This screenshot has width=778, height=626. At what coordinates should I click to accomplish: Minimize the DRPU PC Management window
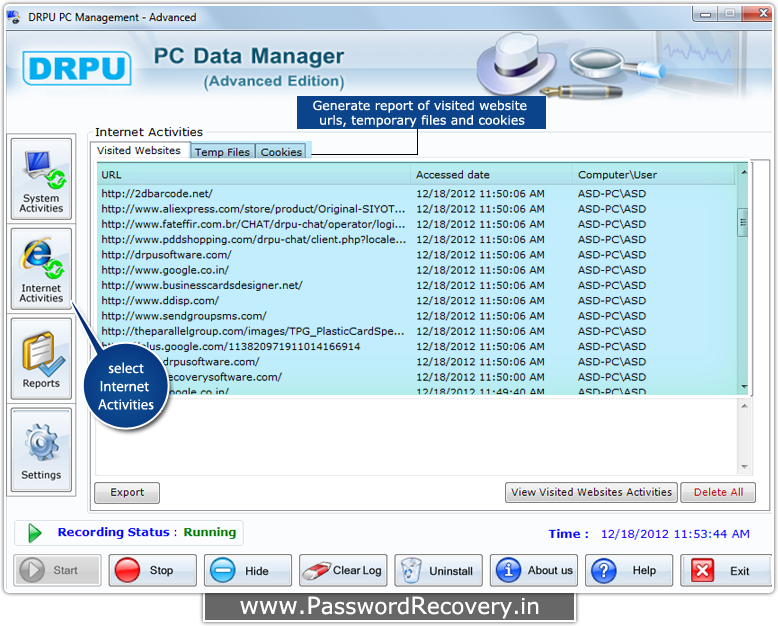[705, 14]
